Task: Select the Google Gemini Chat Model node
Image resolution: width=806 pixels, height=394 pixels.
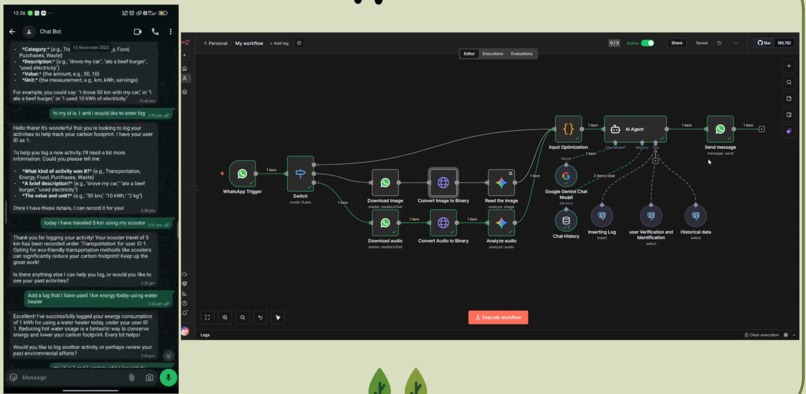Action: click(566, 176)
